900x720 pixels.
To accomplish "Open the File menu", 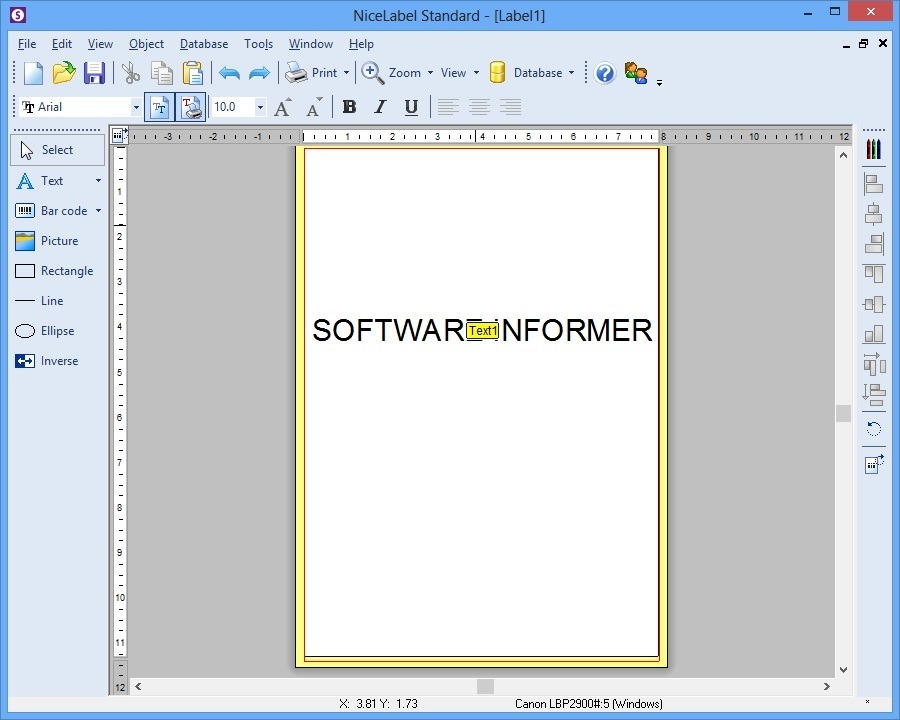I will tap(27, 44).
